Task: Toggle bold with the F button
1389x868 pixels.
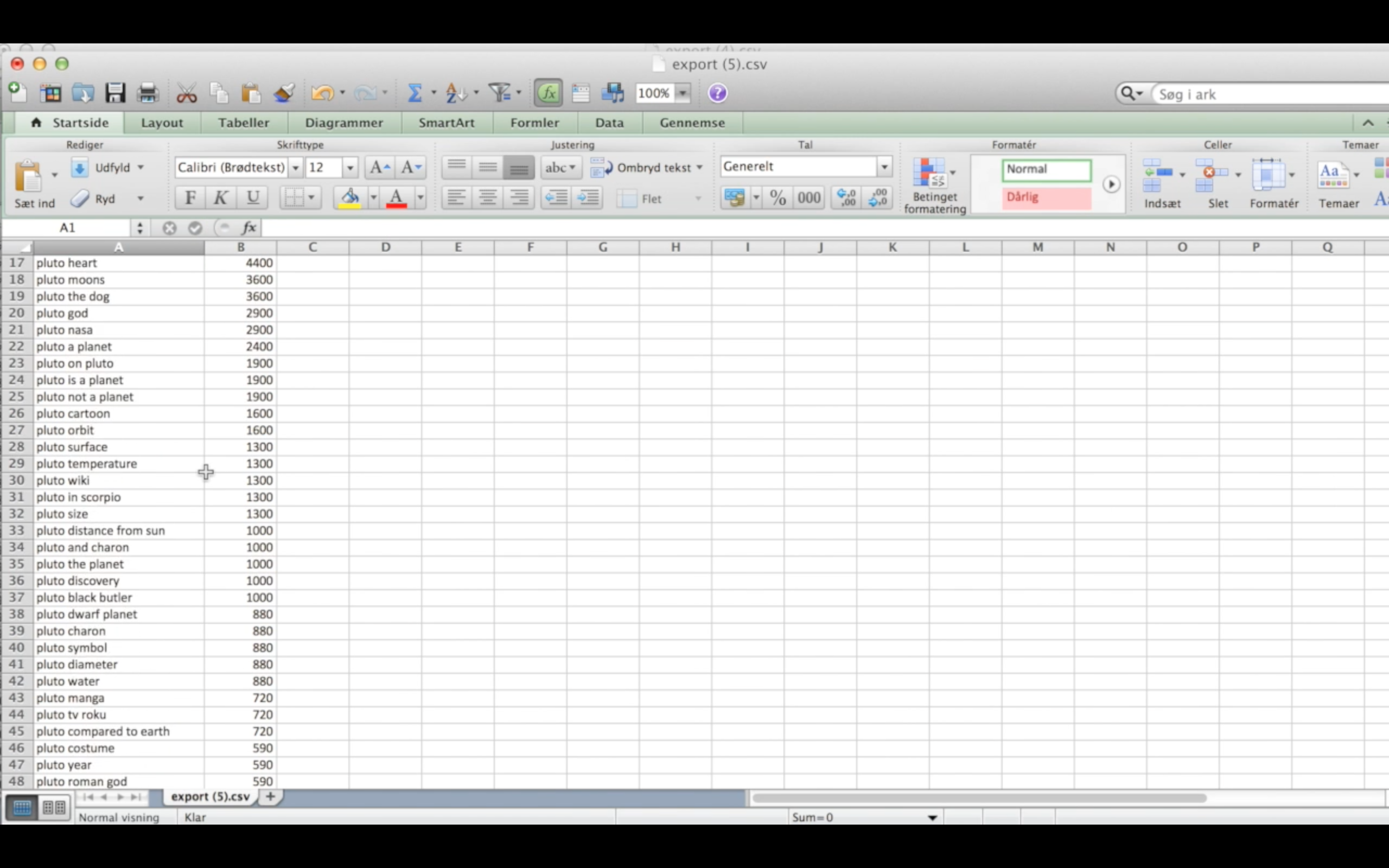Action: (x=190, y=198)
